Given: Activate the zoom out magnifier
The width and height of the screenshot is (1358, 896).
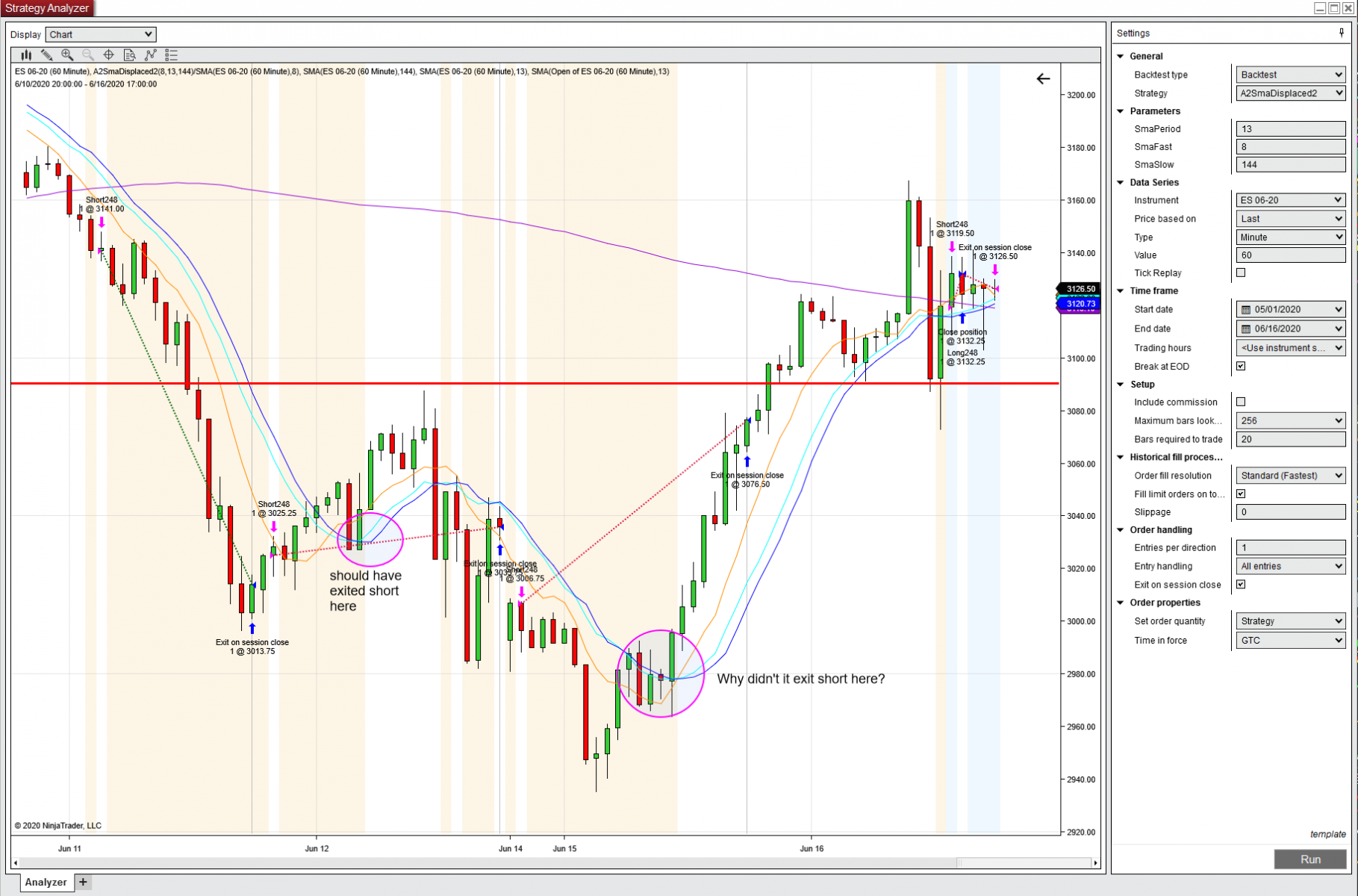Looking at the screenshot, I should tap(88, 55).
